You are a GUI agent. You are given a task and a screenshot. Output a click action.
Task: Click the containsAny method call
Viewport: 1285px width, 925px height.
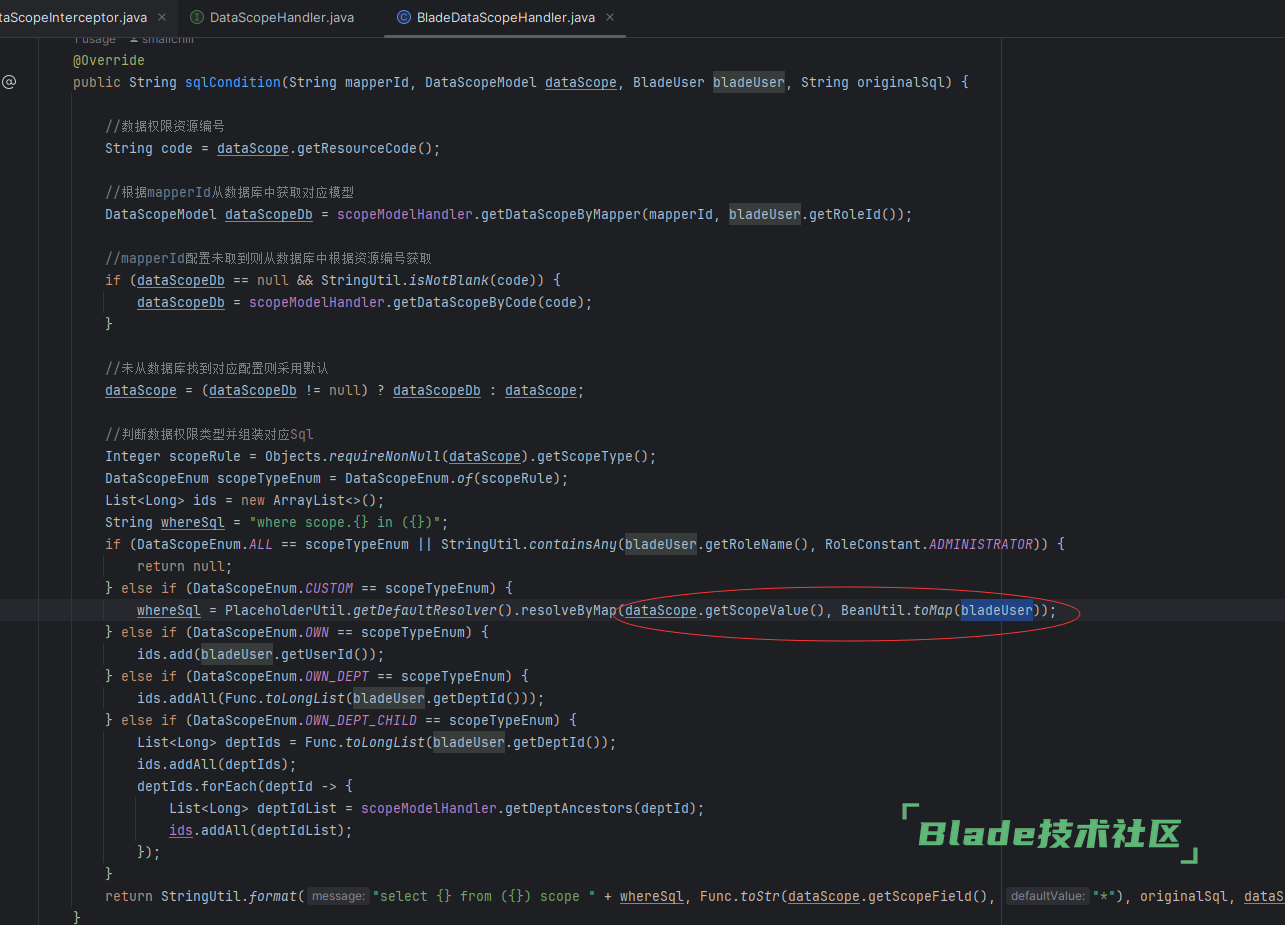[573, 544]
